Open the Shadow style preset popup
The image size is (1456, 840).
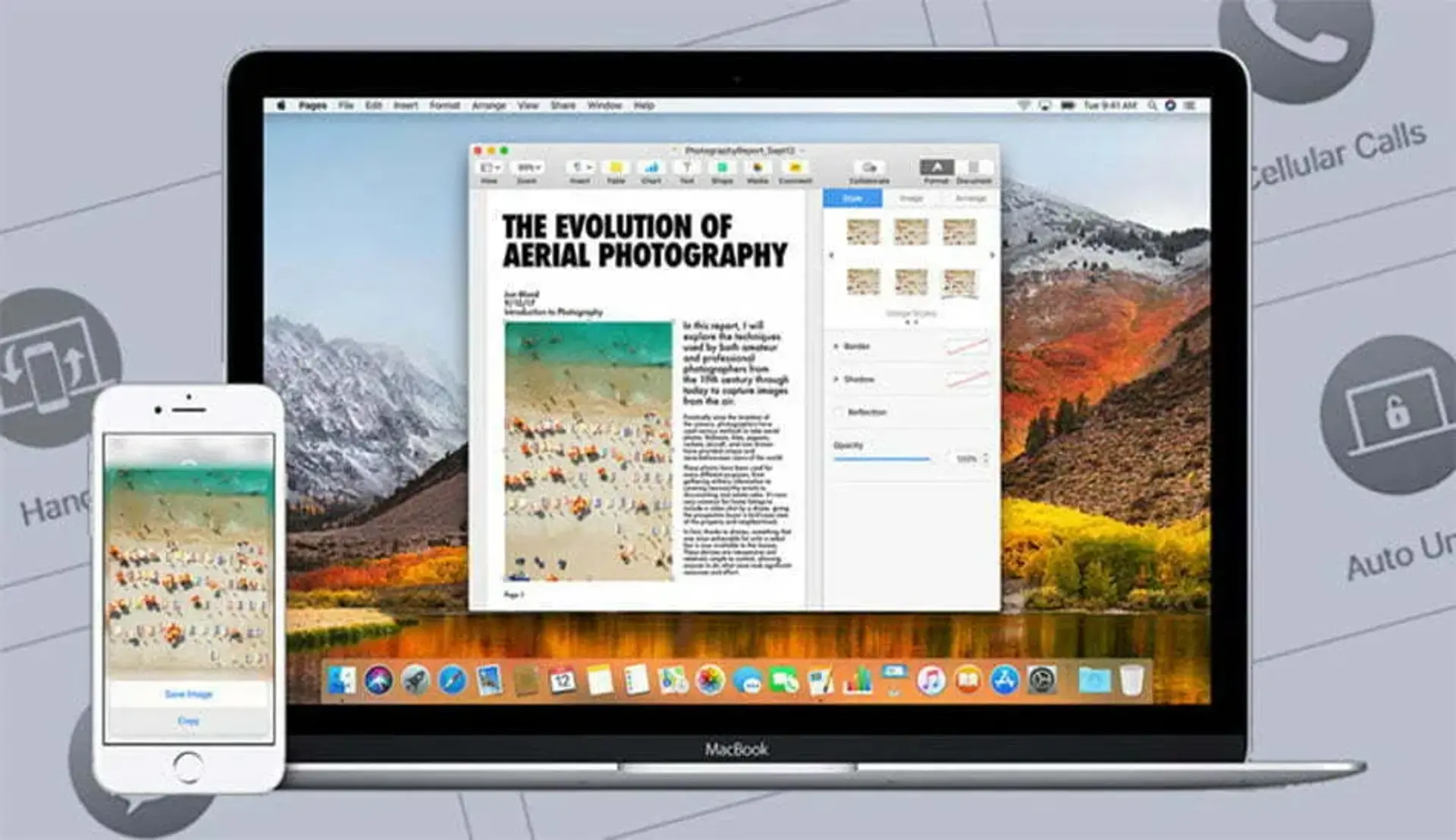(968, 379)
